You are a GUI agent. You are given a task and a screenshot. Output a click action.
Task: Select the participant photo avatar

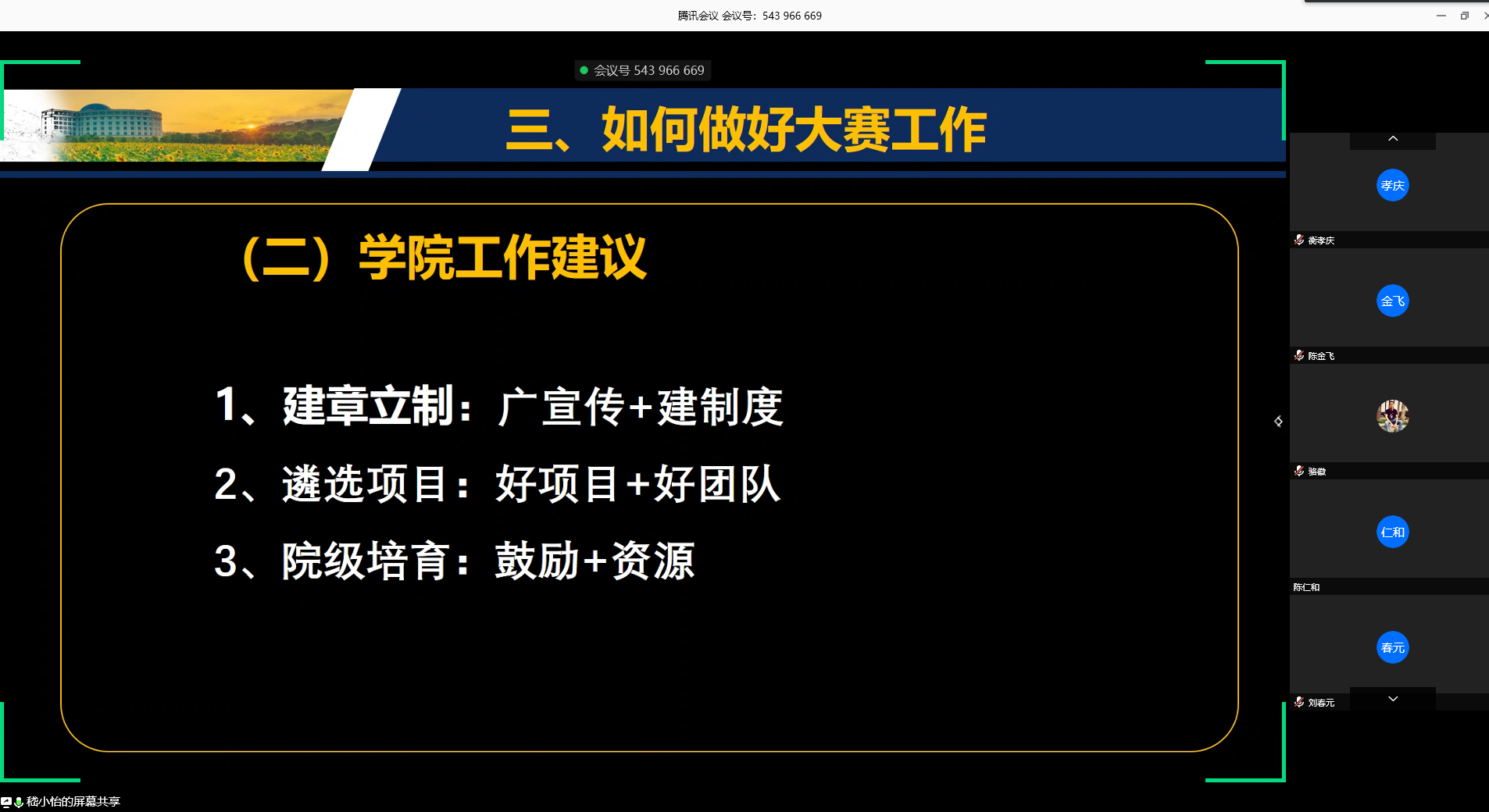coord(1392,416)
